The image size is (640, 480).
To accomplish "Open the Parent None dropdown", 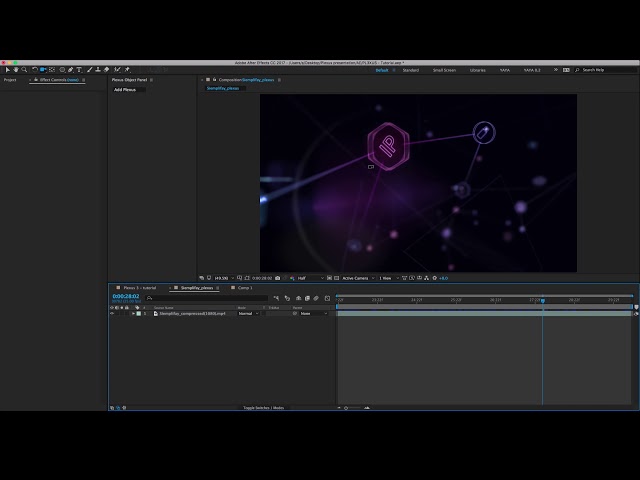I will pos(314,313).
